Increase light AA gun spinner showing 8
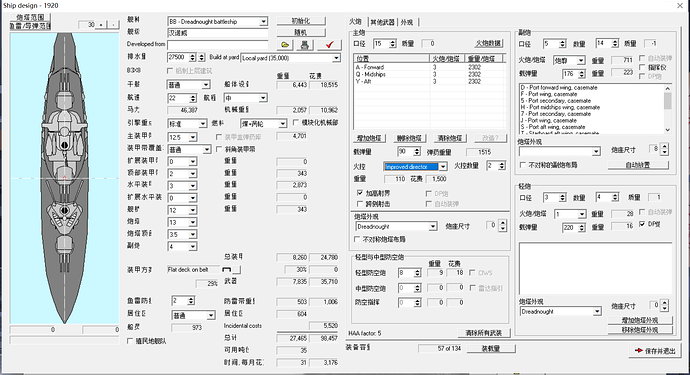Screen dimensions: 690x375 [417, 271]
